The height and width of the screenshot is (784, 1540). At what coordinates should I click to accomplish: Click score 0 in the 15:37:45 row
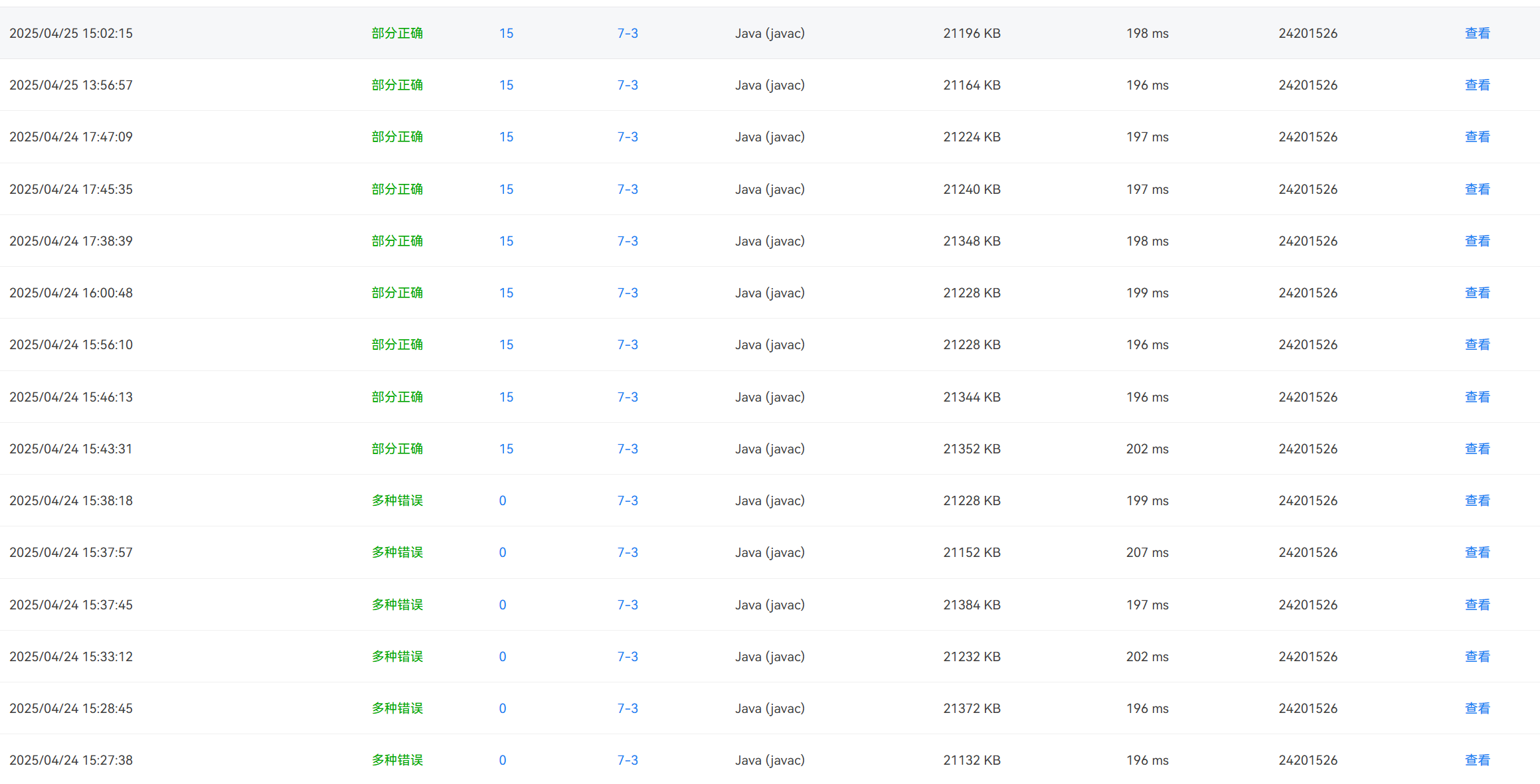503,605
